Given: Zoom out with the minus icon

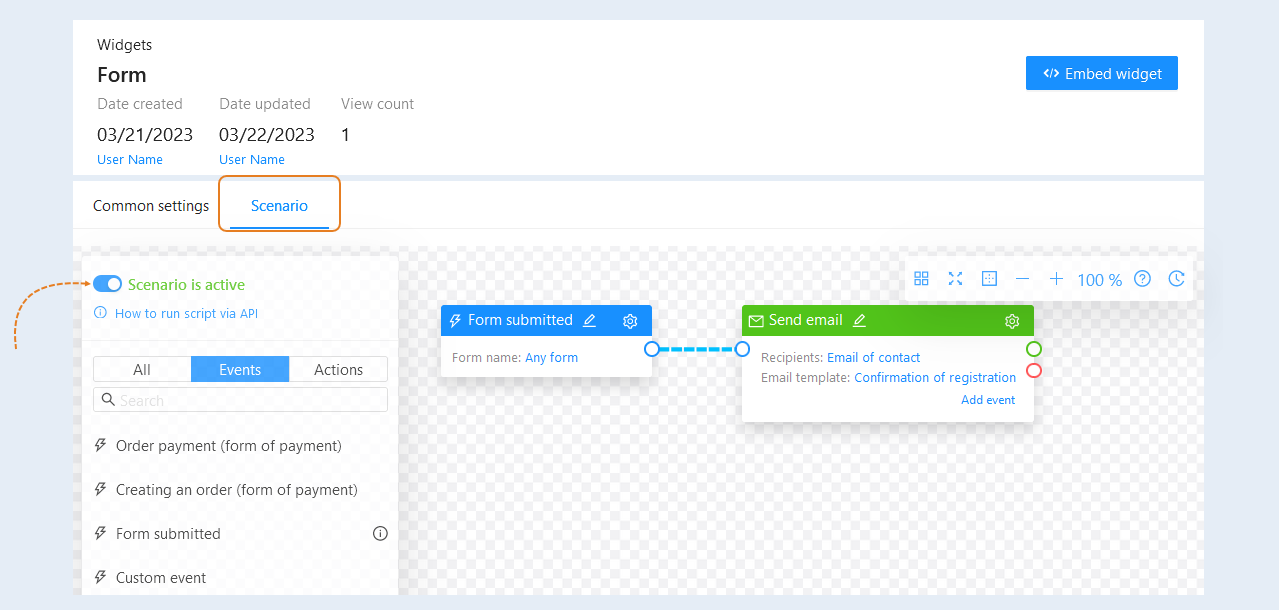Looking at the screenshot, I should (x=1022, y=279).
